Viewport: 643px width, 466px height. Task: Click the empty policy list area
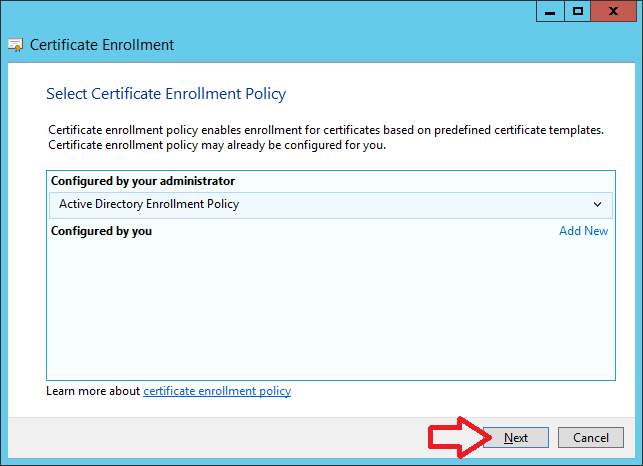pos(331,310)
